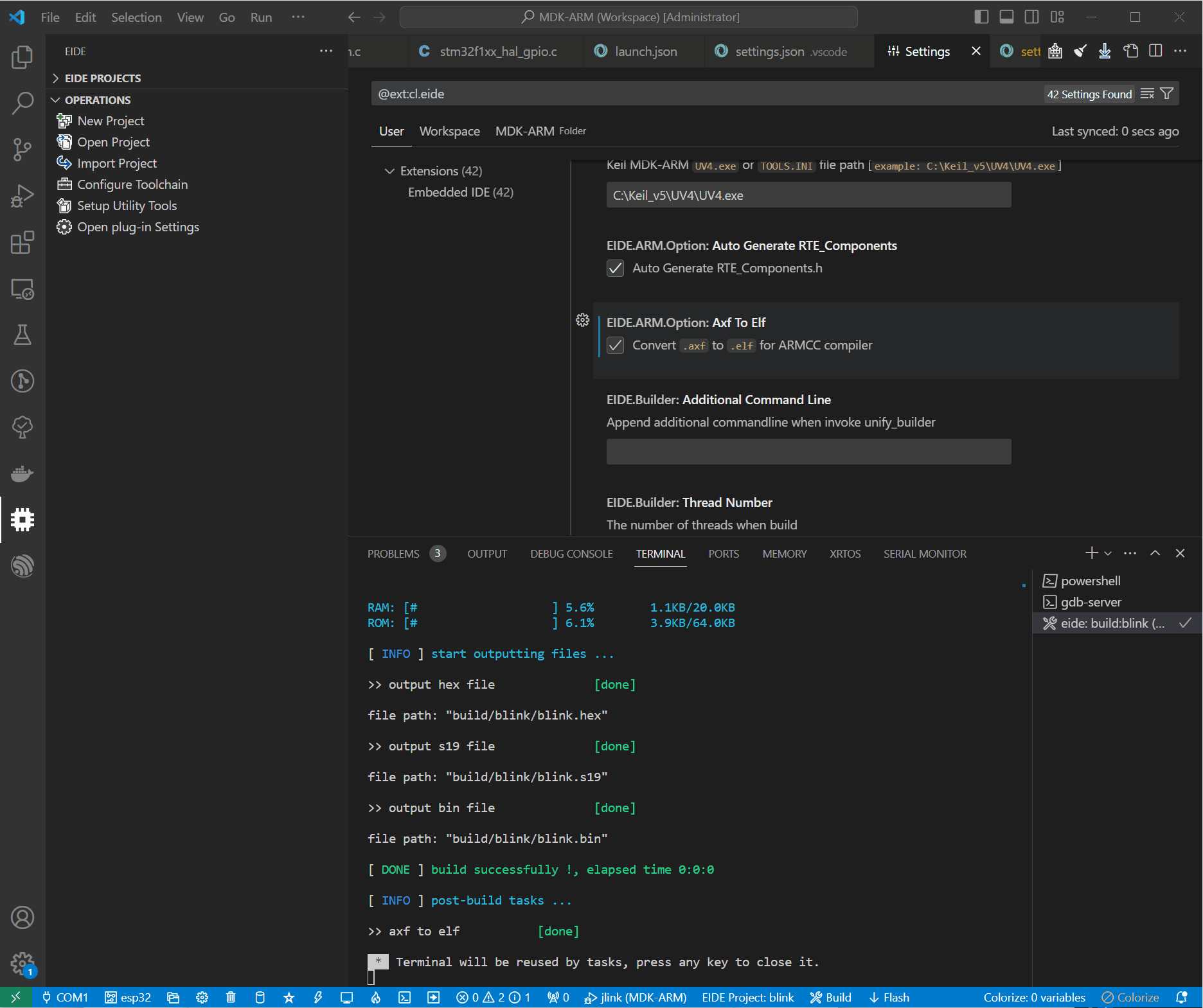Open the Docker view in activity bar
This screenshot has width=1203, height=1008.
coord(22,473)
